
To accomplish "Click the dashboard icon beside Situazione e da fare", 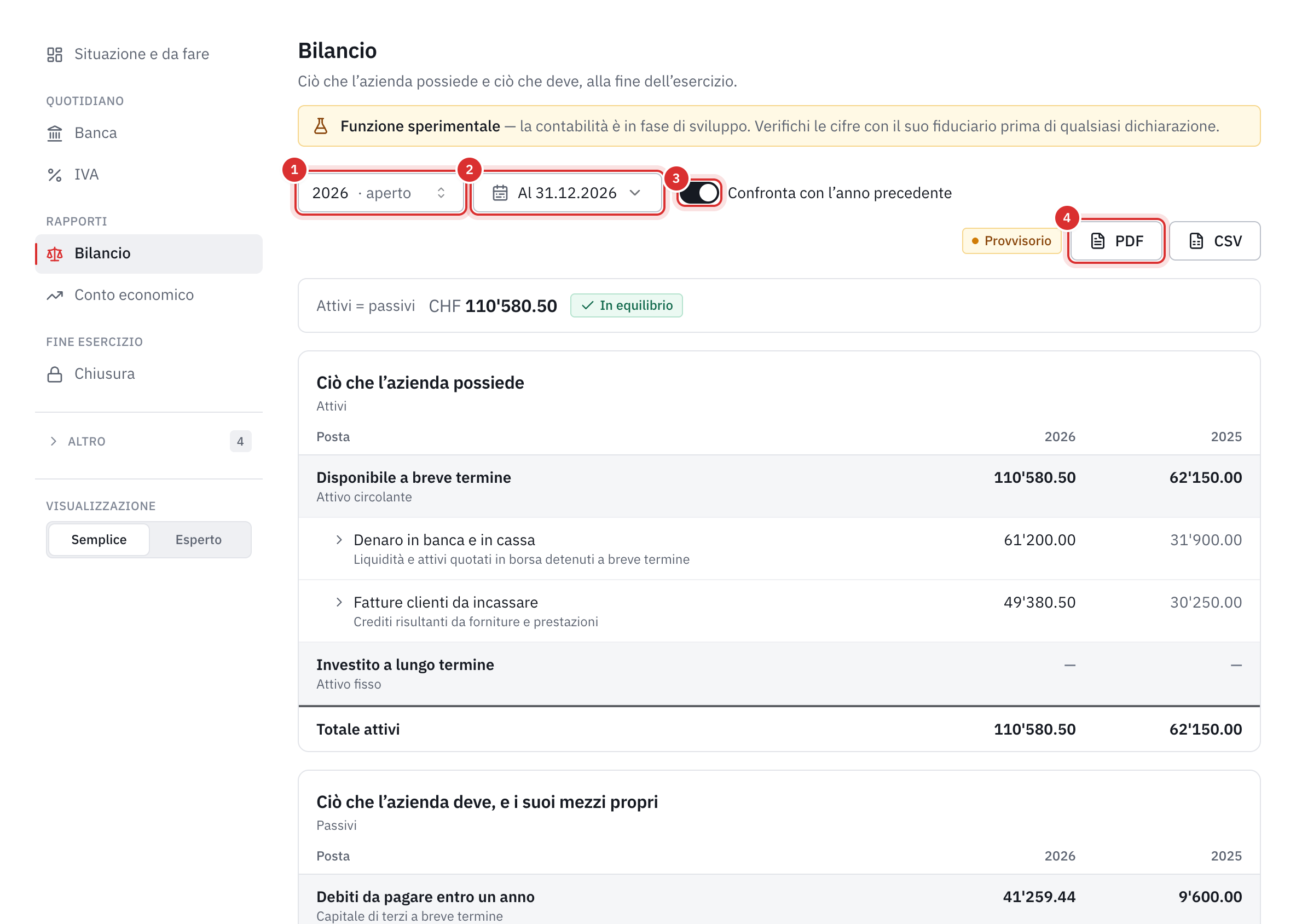I will coord(55,55).
